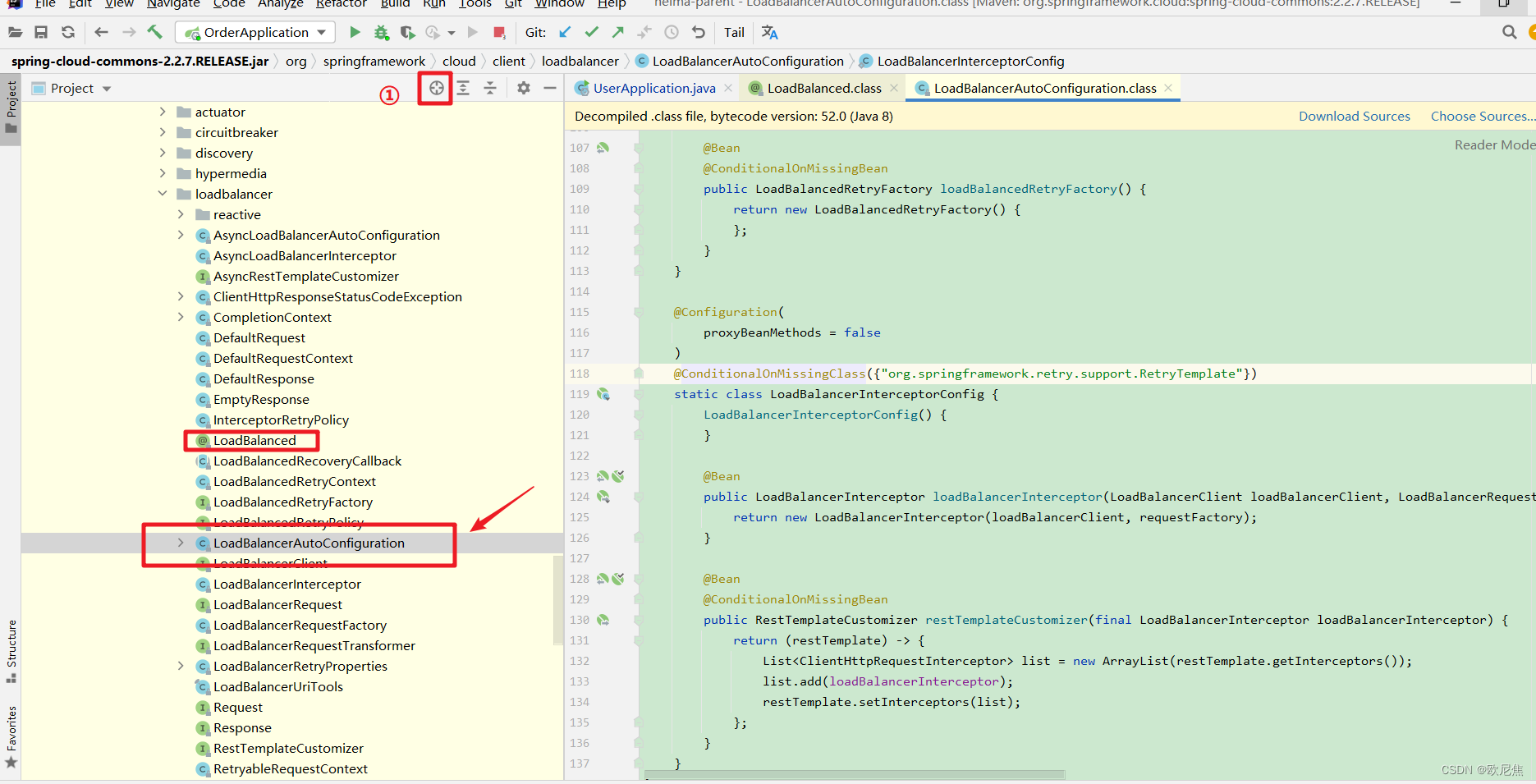Select RestTemplateCustomizer in the project tree

tap(288, 748)
